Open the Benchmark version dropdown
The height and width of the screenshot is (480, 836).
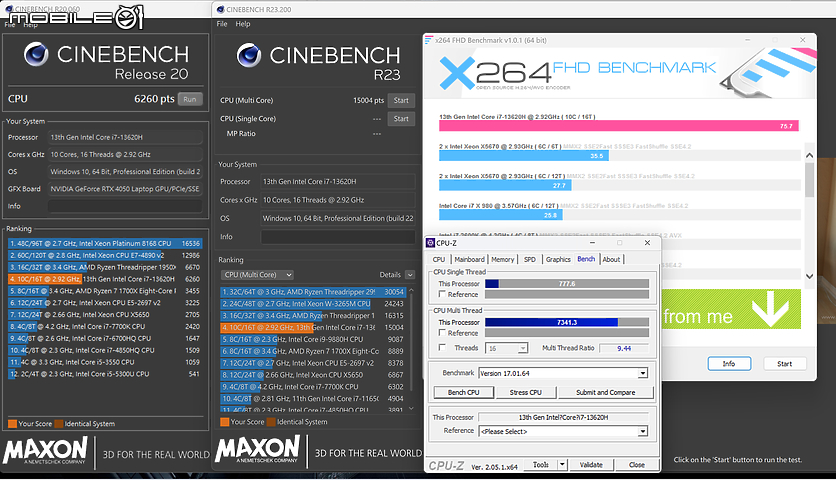click(642, 373)
